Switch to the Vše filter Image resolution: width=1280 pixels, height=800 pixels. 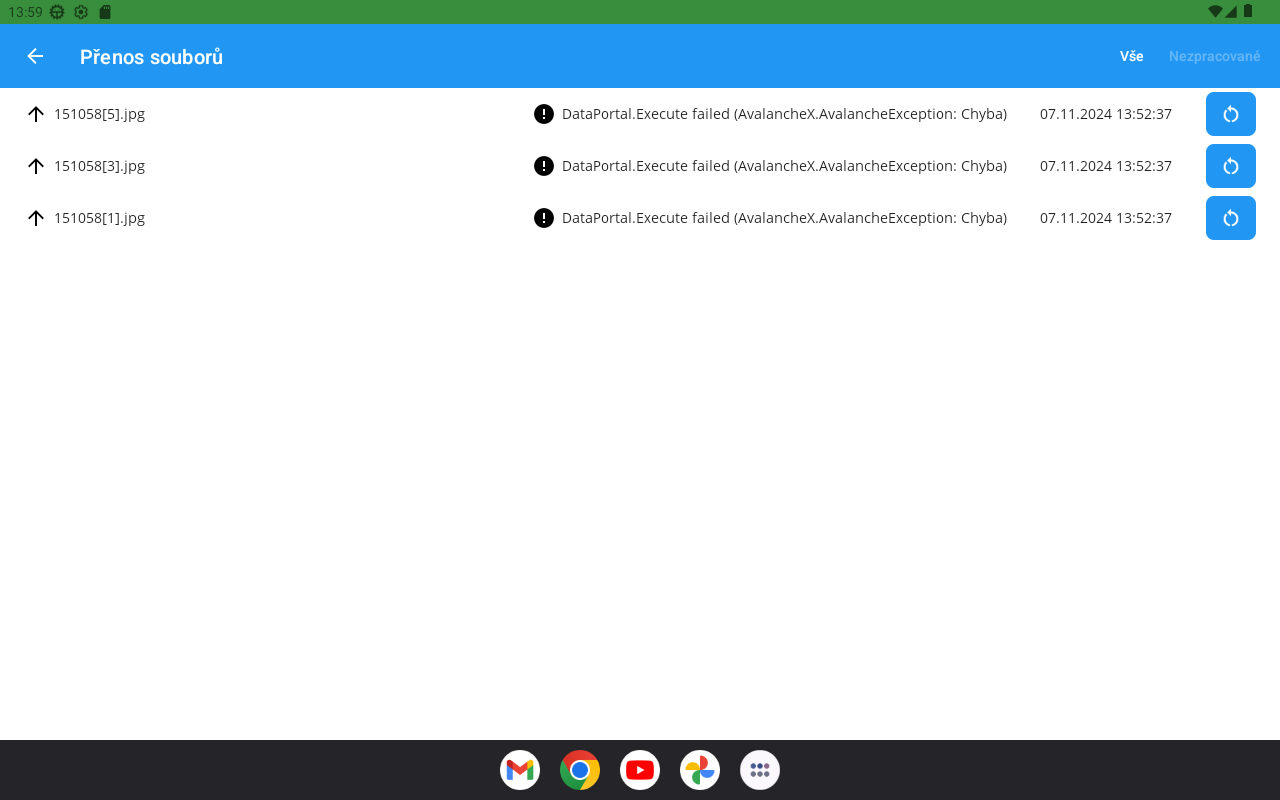[x=1131, y=56]
